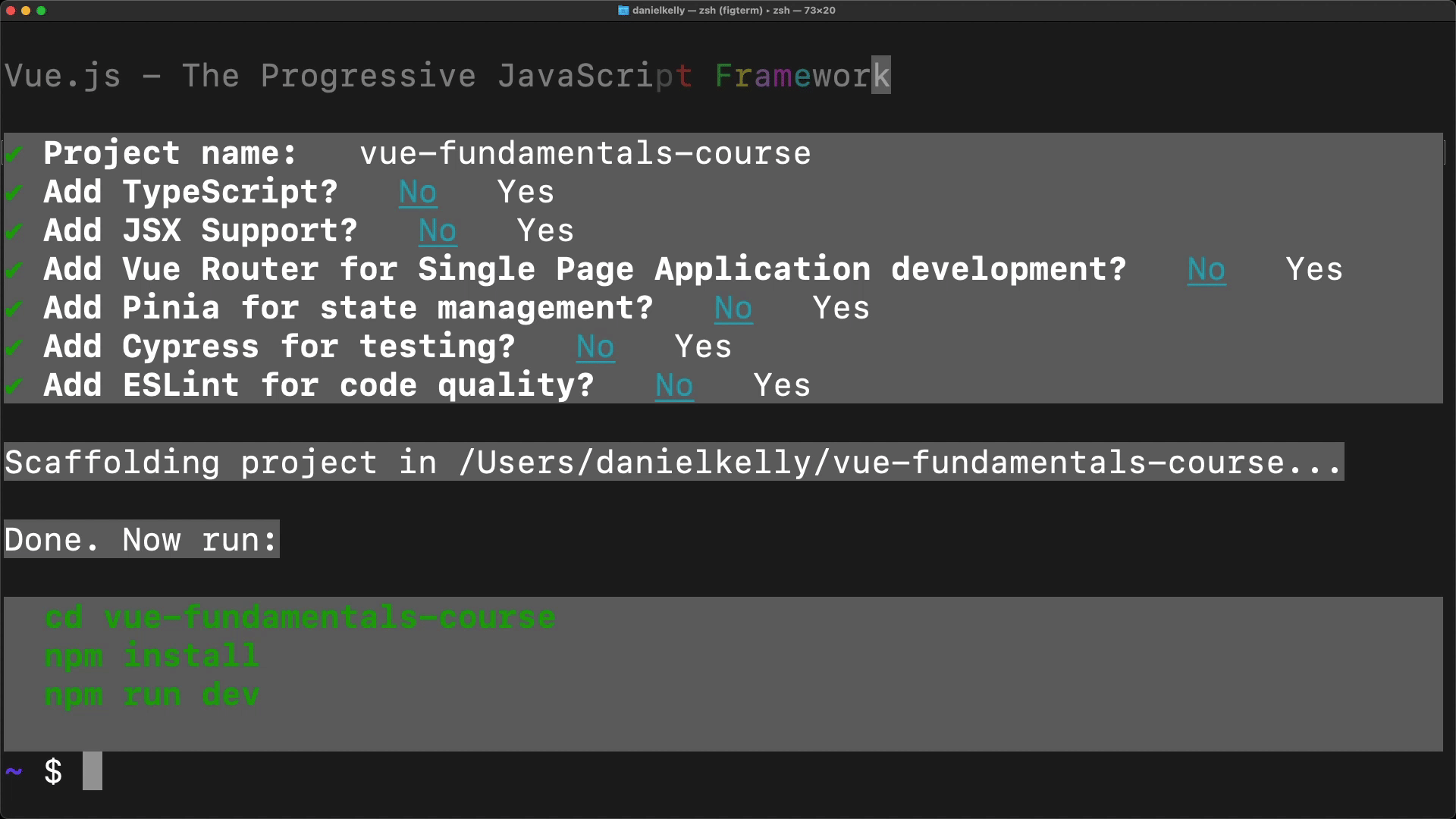Select Yes option for JSX Support
Image resolution: width=1456 pixels, height=819 pixels.
(x=545, y=231)
